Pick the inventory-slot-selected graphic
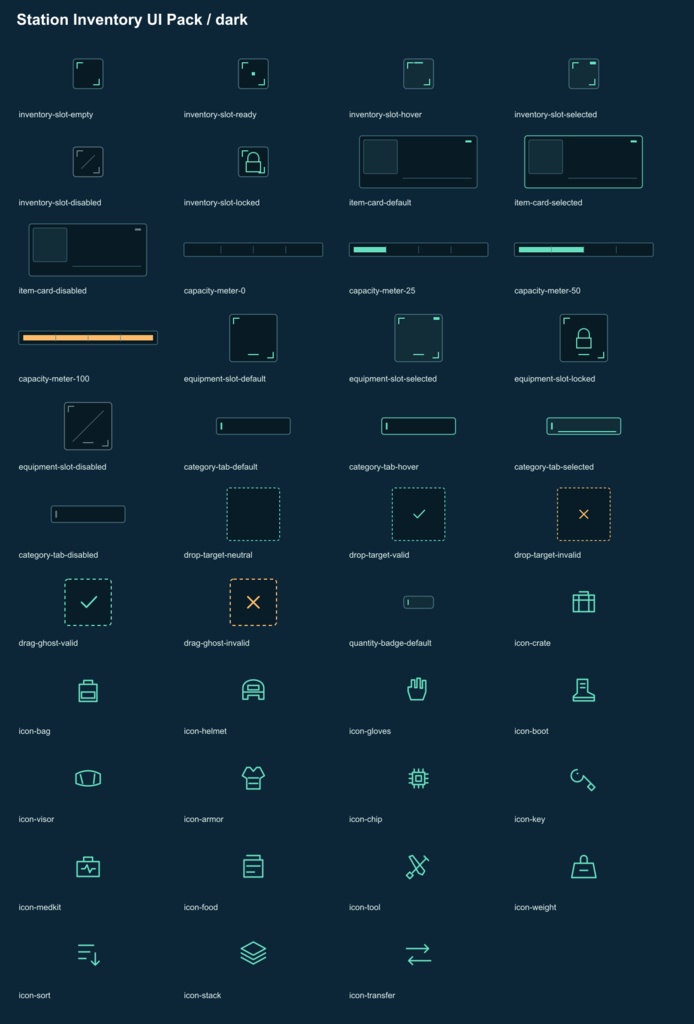The height and width of the screenshot is (1024, 694). coord(583,73)
